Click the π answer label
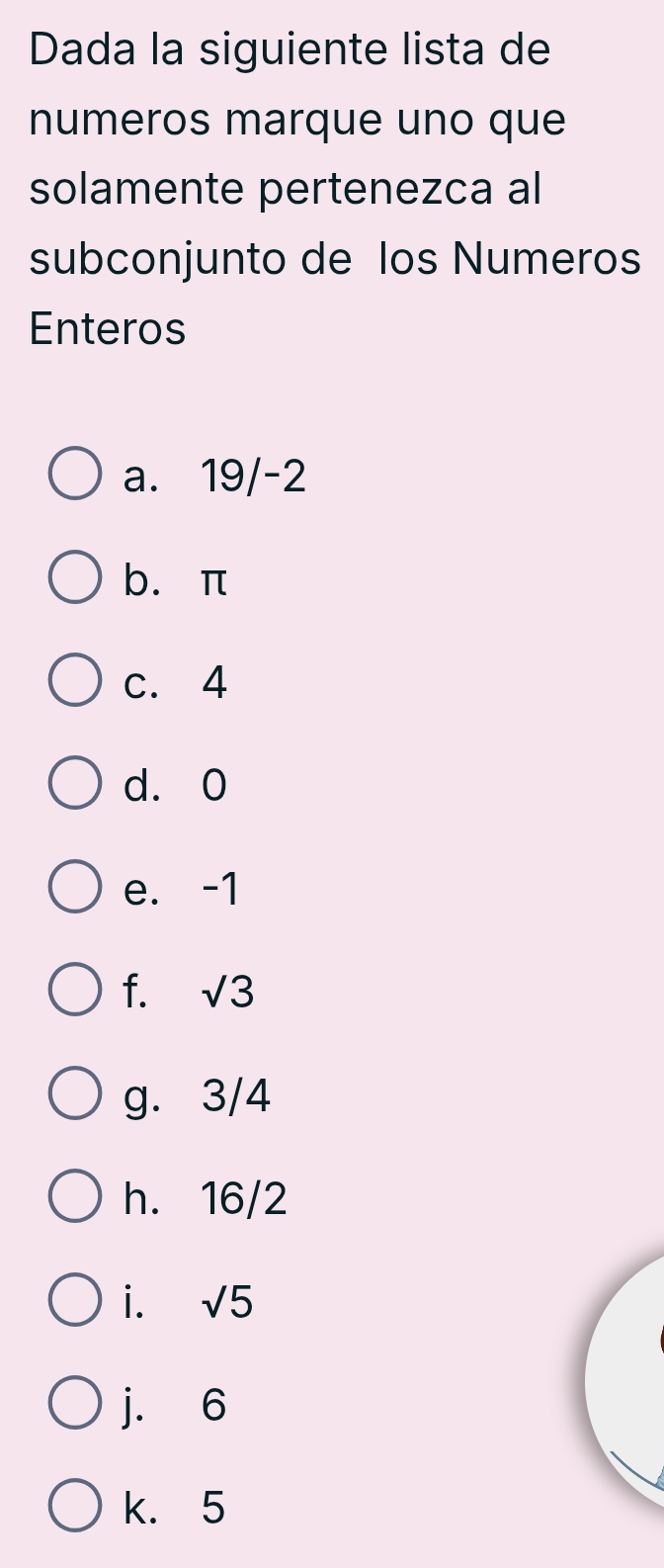This screenshot has width=664, height=1568. [213, 582]
